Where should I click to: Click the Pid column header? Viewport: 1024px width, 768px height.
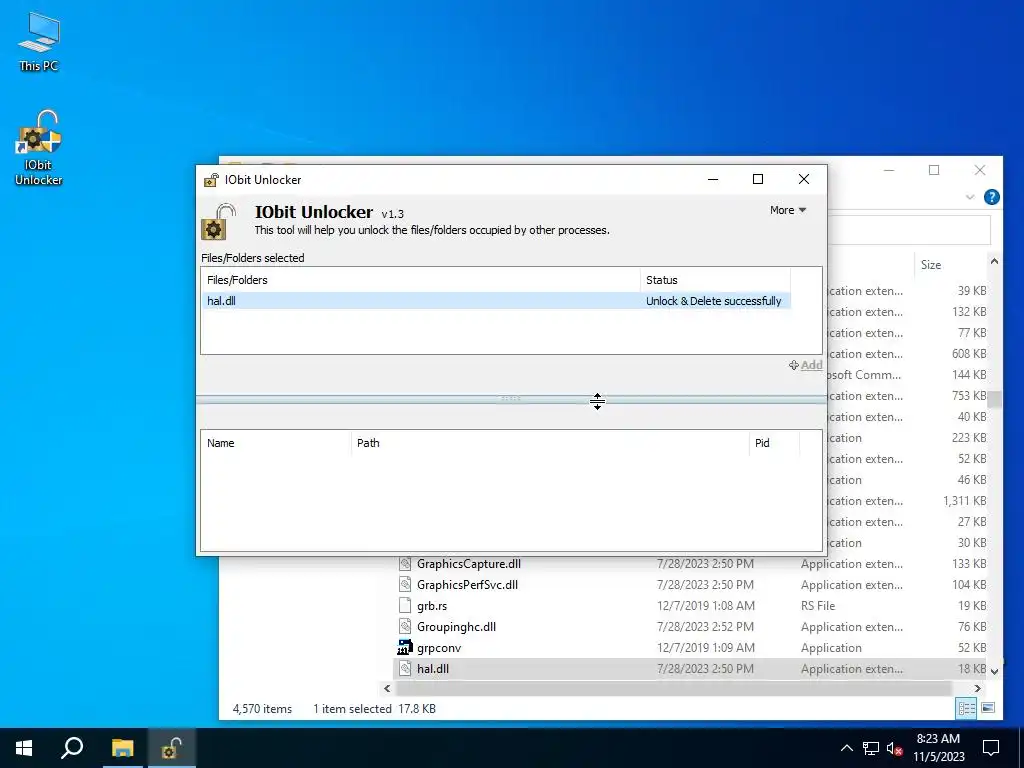pos(774,443)
